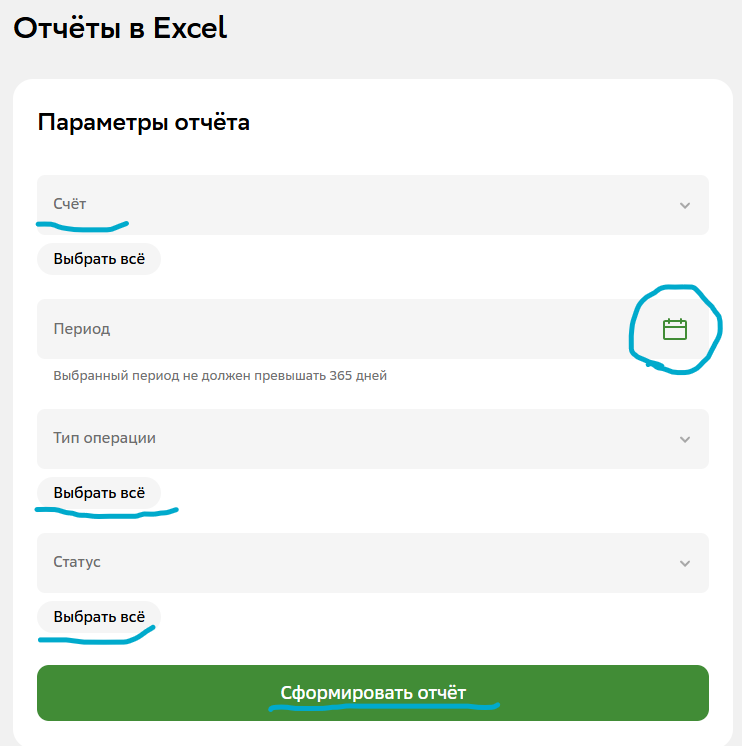Click the Период placeholder text
The height and width of the screenshot is (746, 742).
[x=81, y=328]
